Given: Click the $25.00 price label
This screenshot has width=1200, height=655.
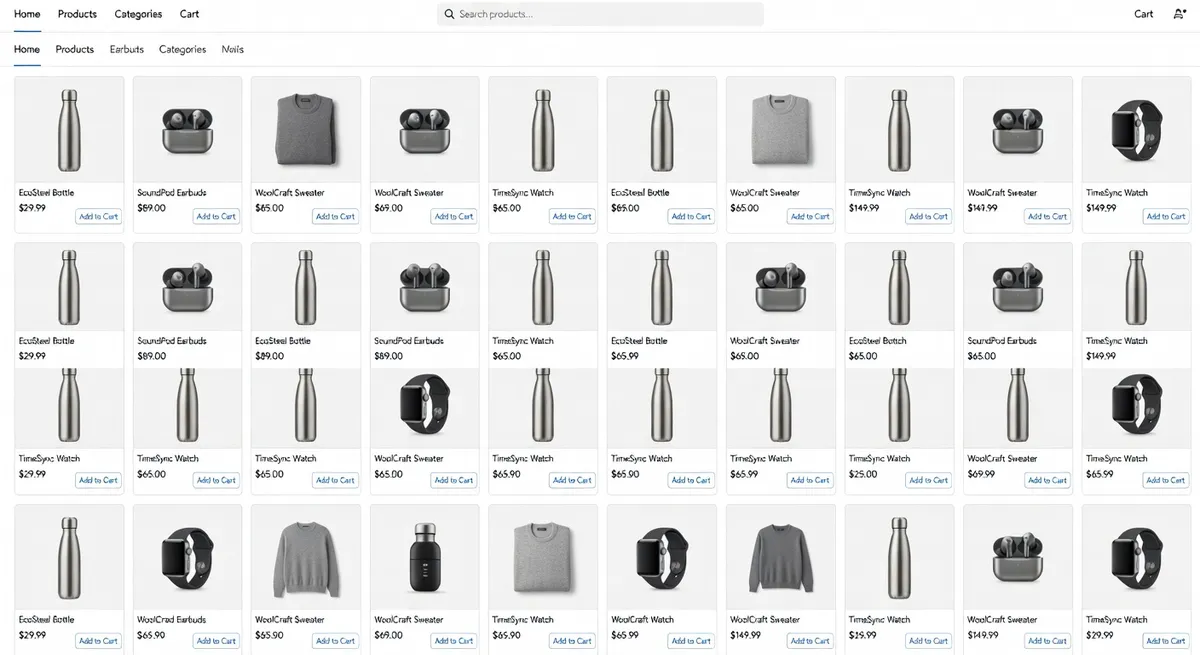Looking at the screenshot, I should coord(863,474).
